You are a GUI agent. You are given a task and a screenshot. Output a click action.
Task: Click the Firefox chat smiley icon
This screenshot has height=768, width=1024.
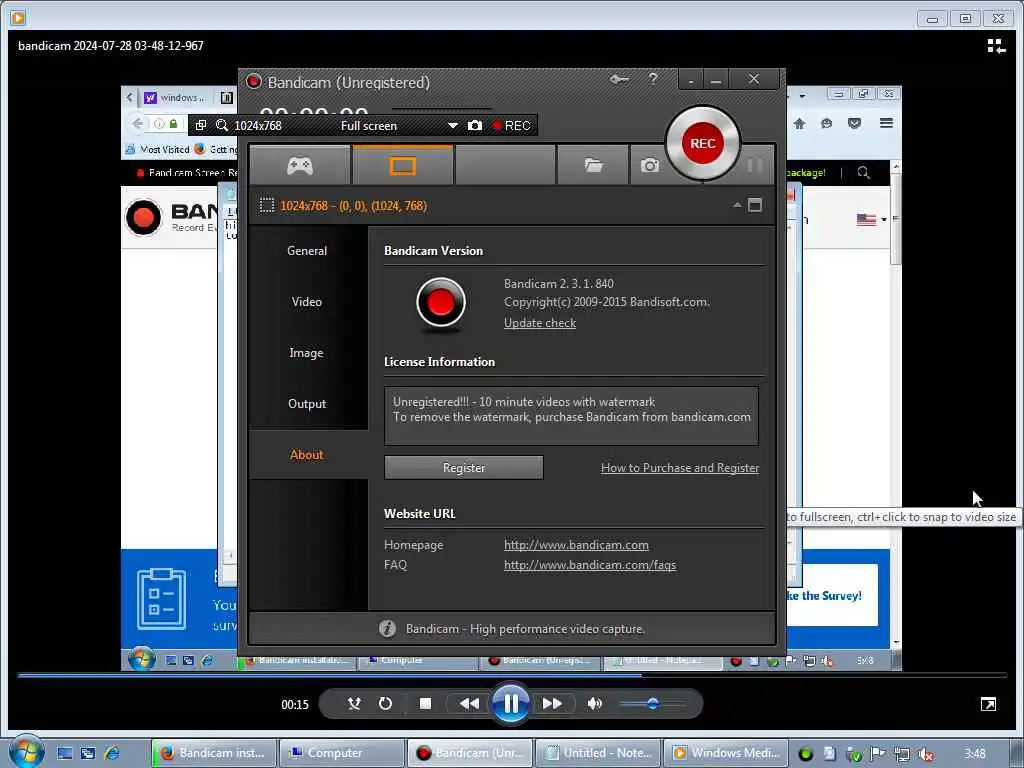827,123
